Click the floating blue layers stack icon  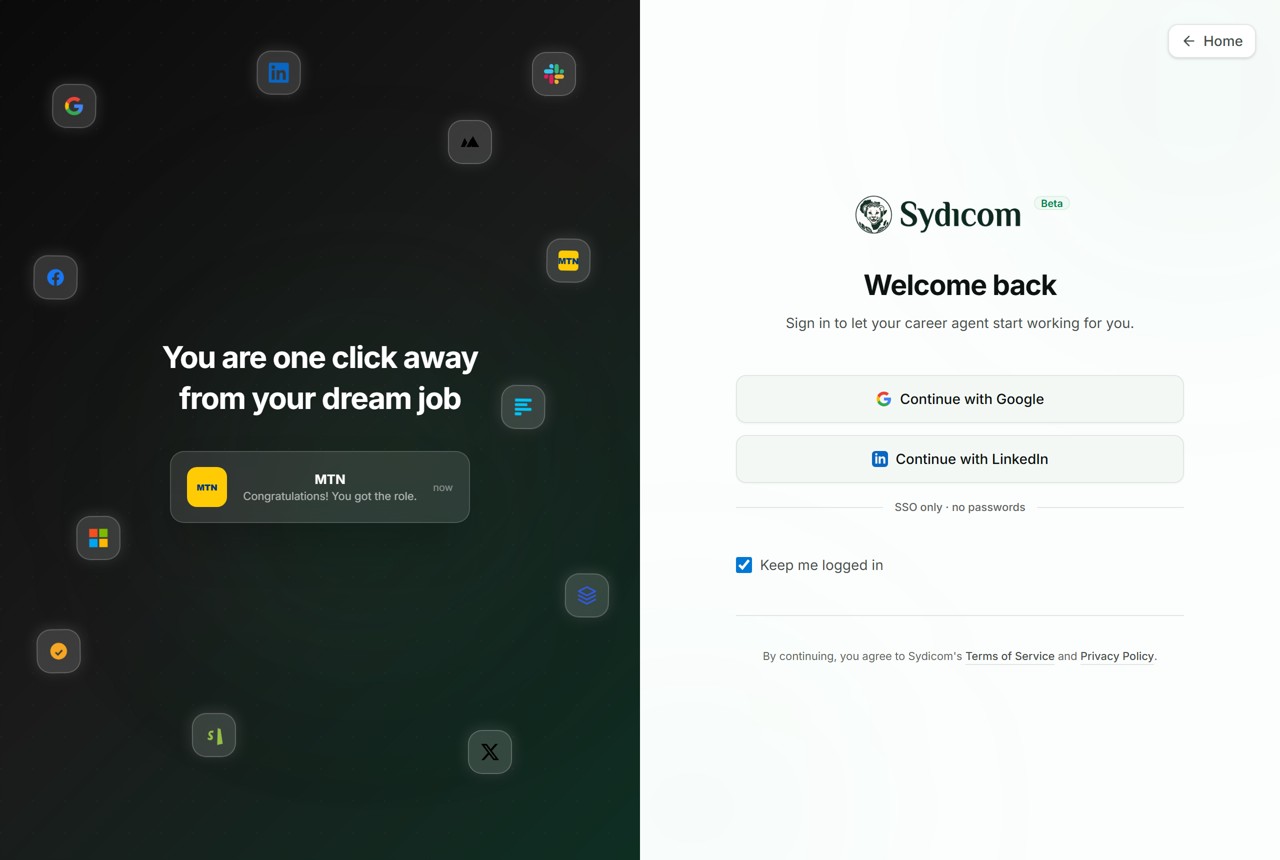[587, 595]
